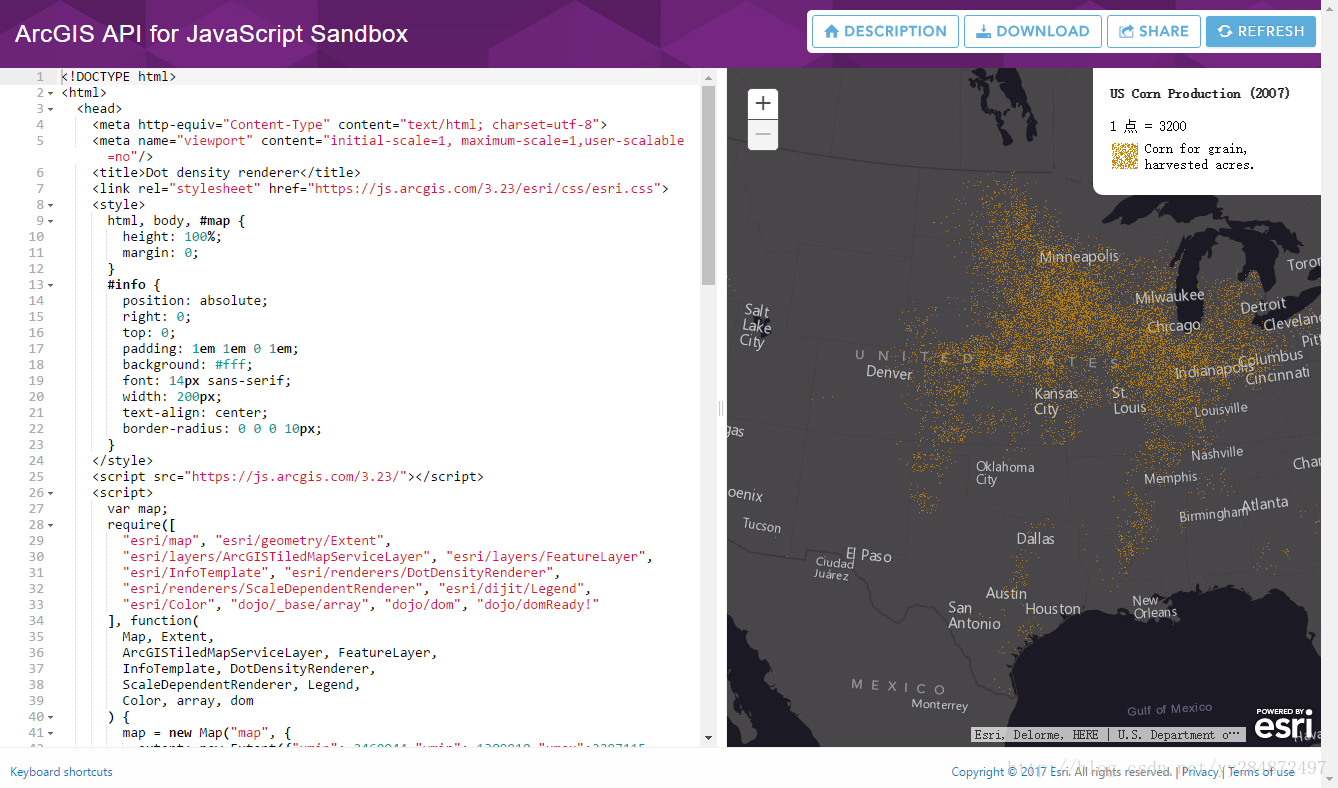The height and width of the screenshot is (788, 1338).
Task: Collapse the head block at line 3
Action: pos(51,109)
